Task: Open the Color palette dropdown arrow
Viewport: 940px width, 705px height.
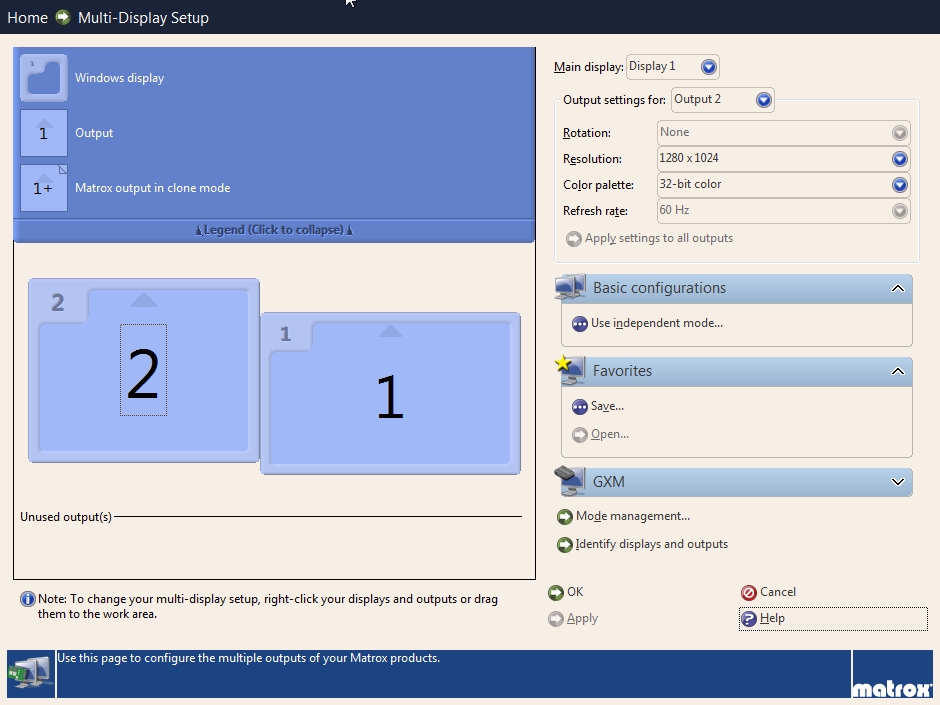Action: [899, 185]
